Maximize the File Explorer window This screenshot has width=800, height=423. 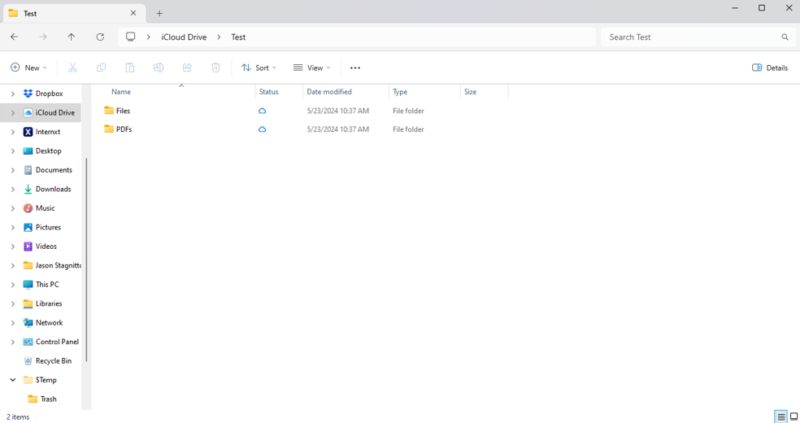[x=762, y=8]
